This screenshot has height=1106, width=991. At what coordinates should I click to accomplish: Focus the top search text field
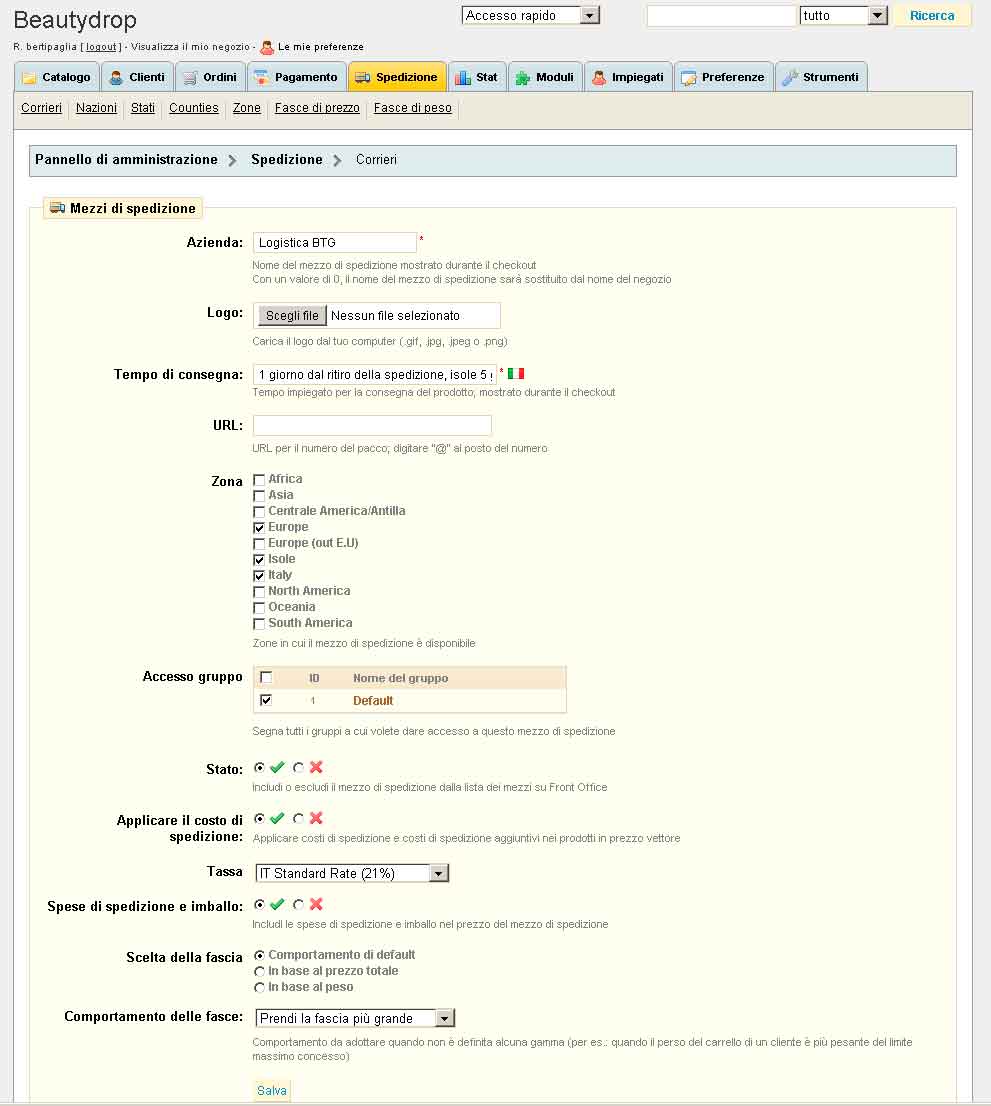click(722, 16)
